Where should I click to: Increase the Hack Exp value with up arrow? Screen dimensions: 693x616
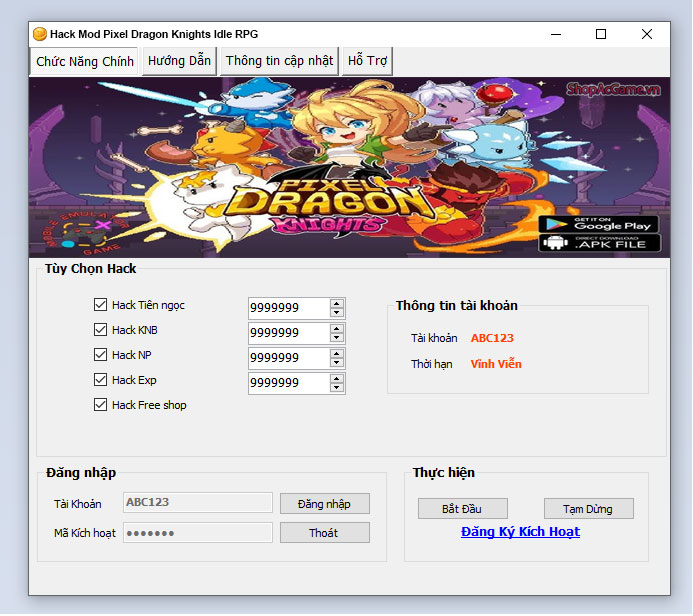337,379
